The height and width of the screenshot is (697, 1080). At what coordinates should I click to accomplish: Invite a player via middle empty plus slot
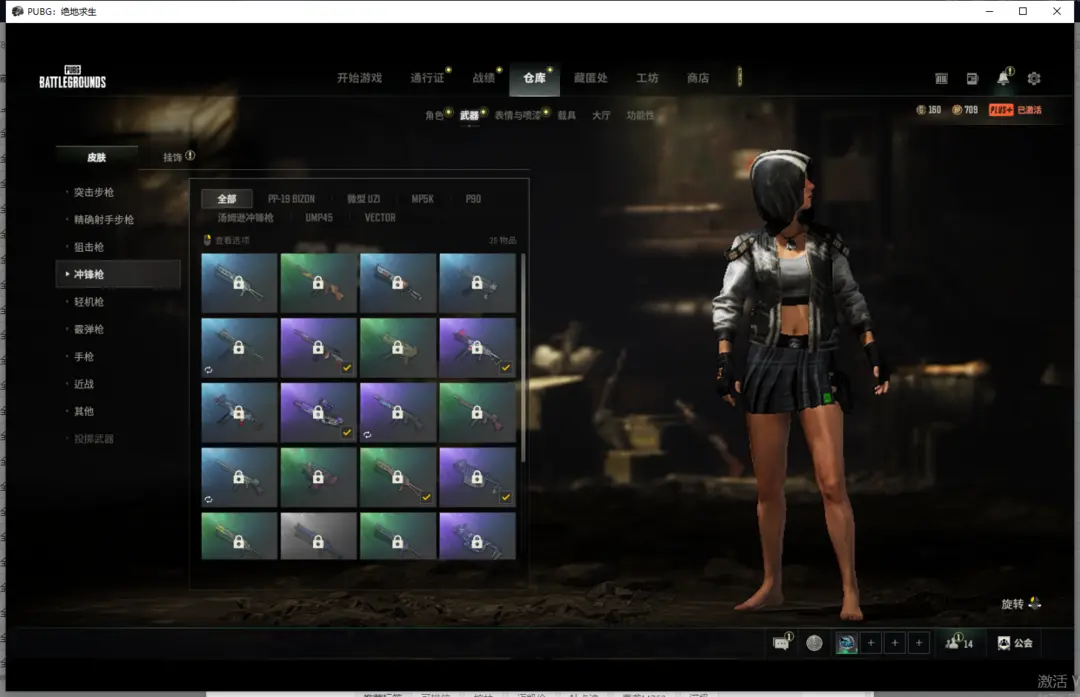(895, 643)
